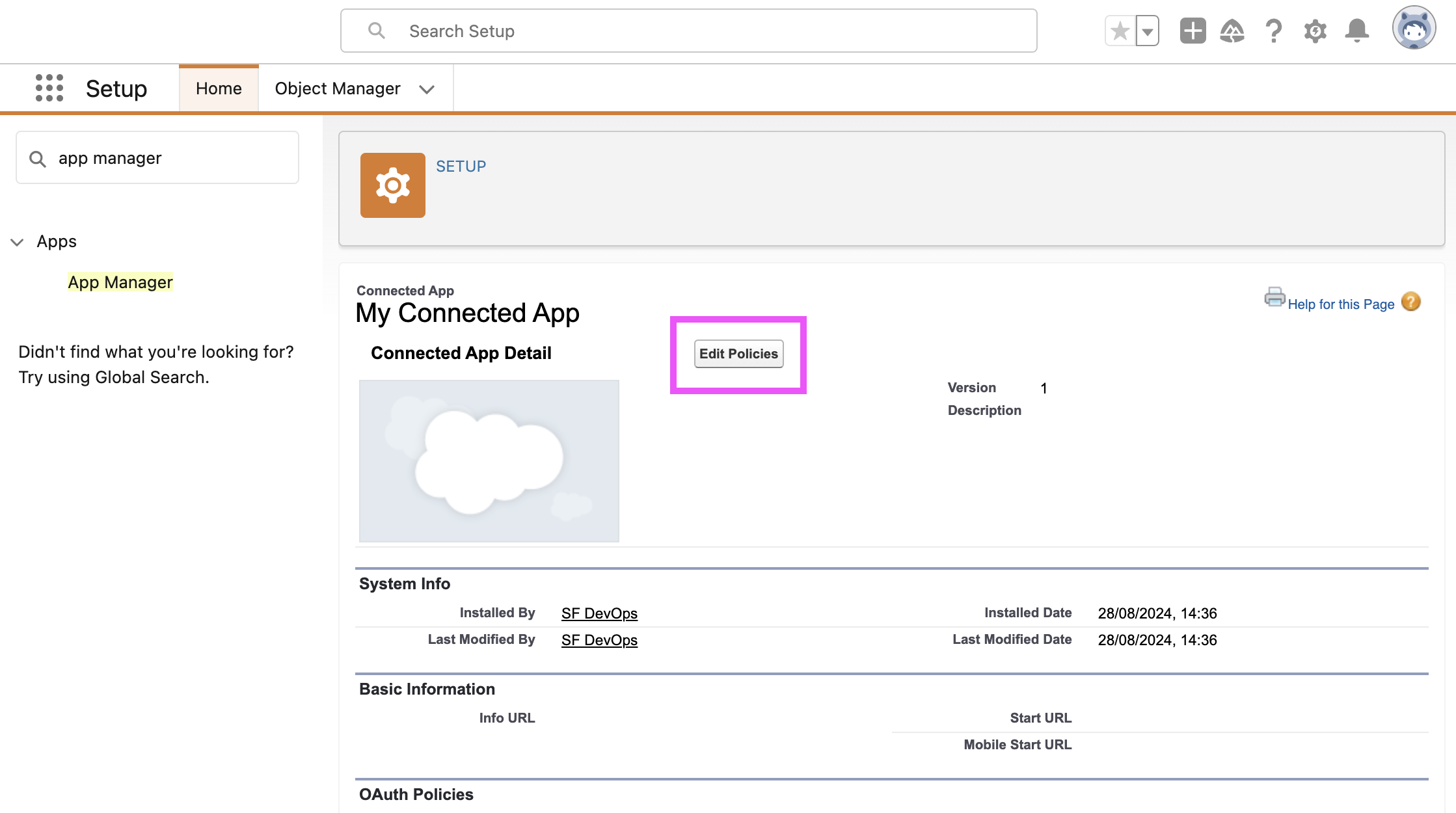
Task: Click the user avatar profile icon
Action: 1413,29
